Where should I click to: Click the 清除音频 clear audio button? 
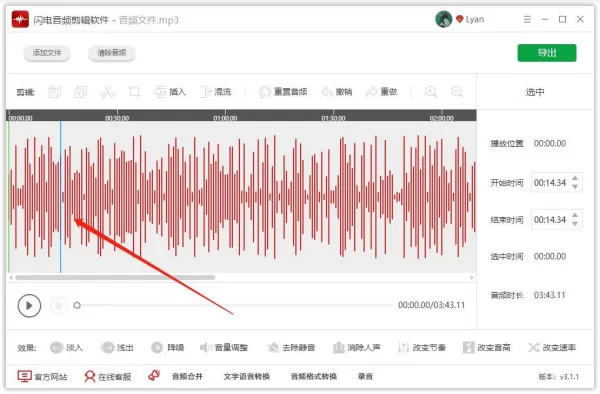click(x=111, y=53)
